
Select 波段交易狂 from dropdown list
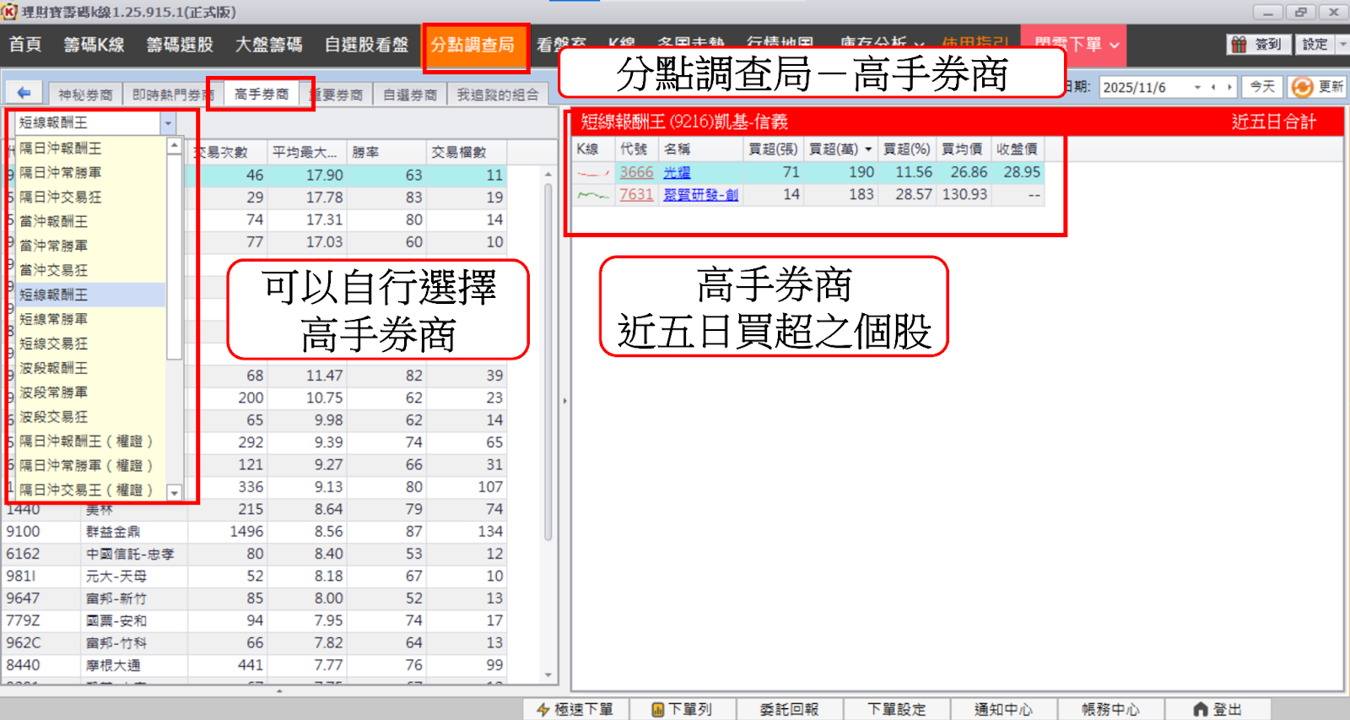coord(90,417)
